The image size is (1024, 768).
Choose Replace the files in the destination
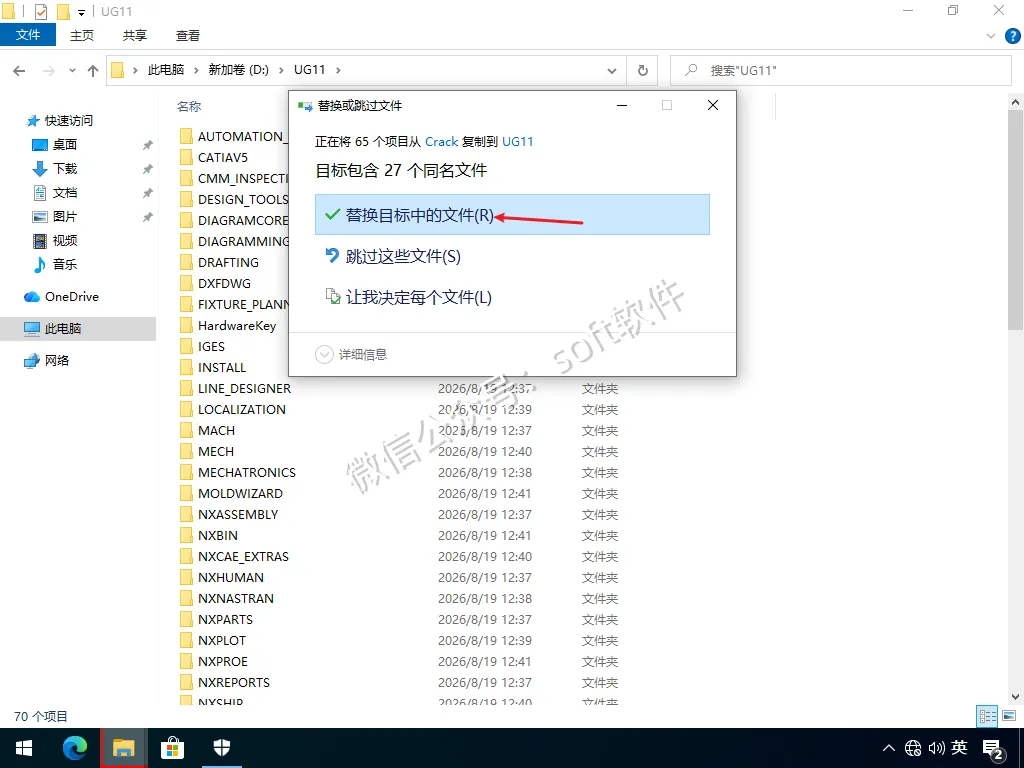click(x=512, y=214)
